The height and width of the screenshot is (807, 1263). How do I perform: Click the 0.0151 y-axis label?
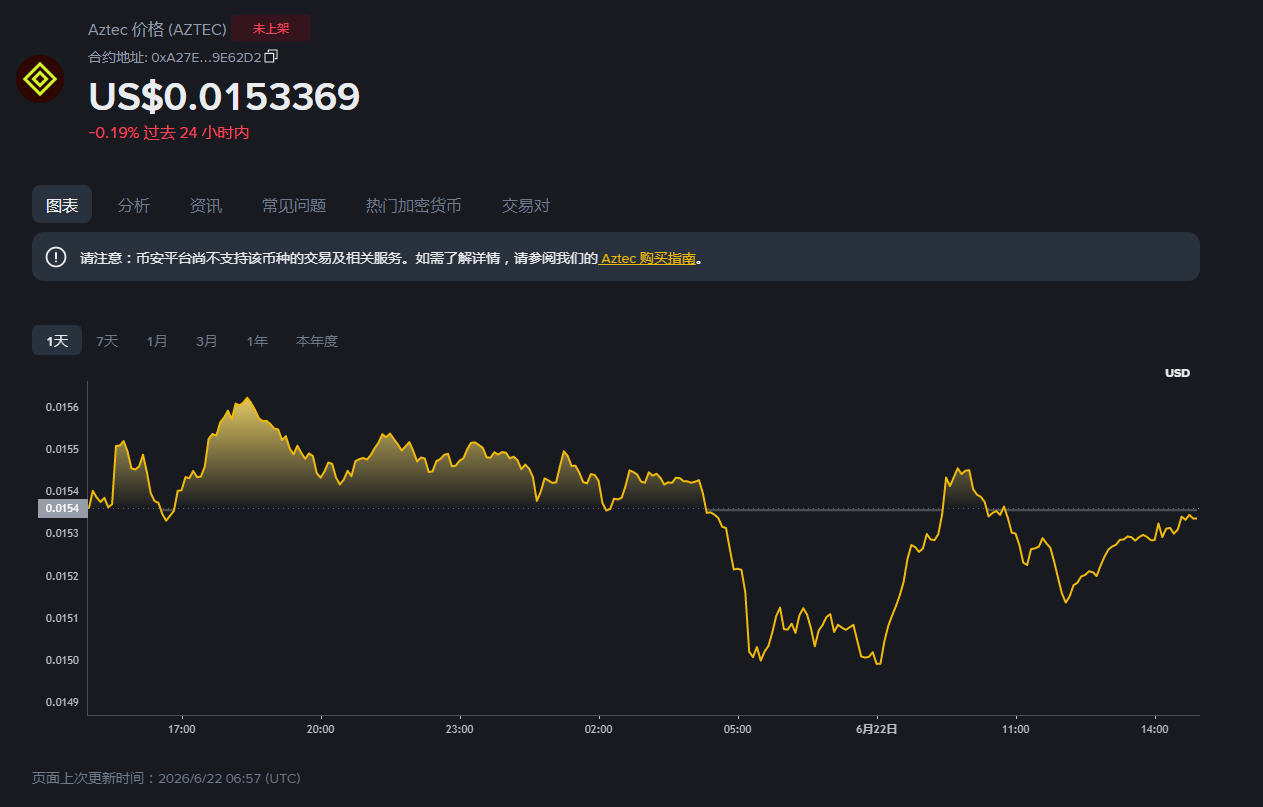click(x=62, y=618)
